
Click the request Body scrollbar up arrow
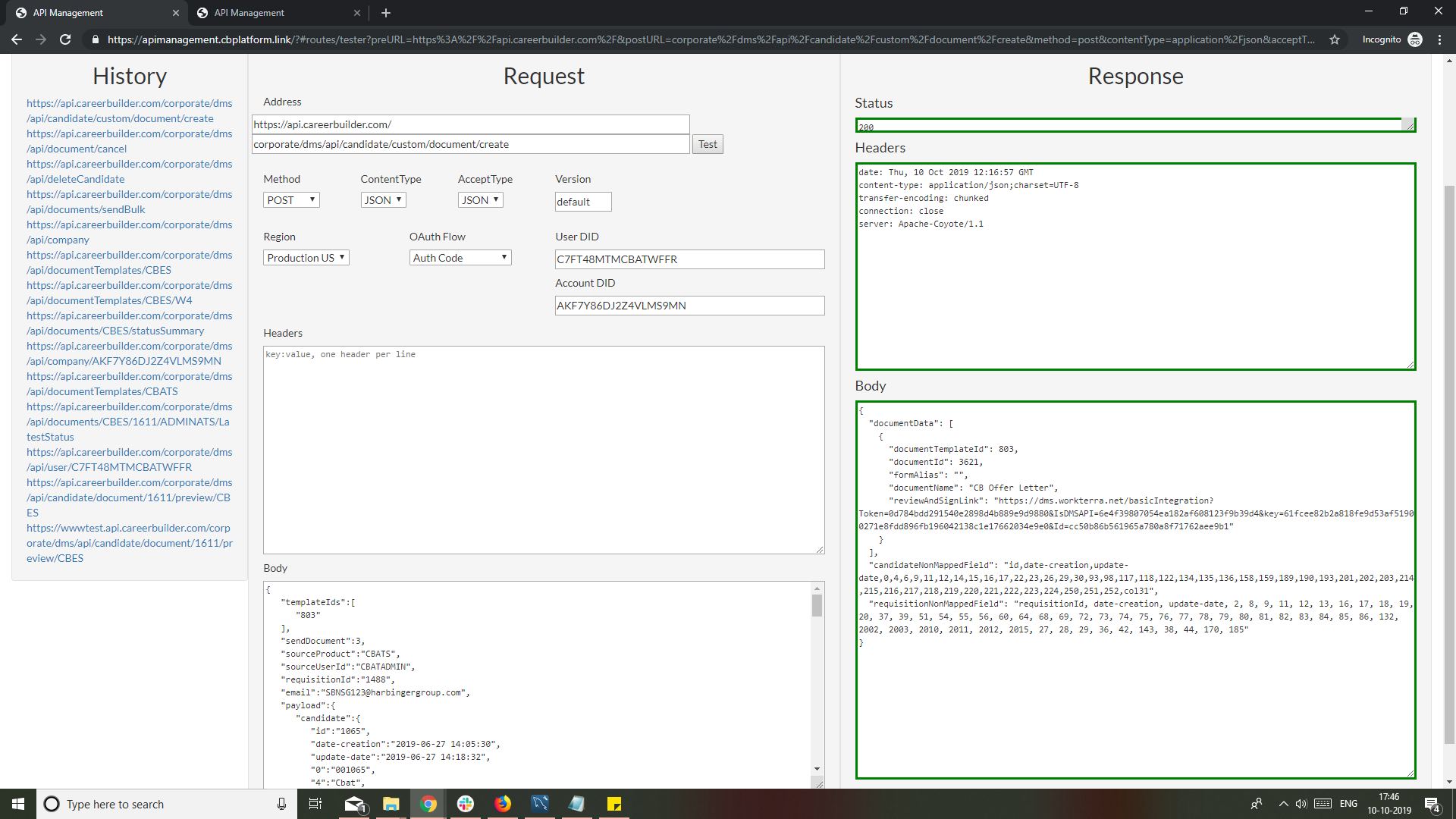pyautogui.click(x=817, y=588)
